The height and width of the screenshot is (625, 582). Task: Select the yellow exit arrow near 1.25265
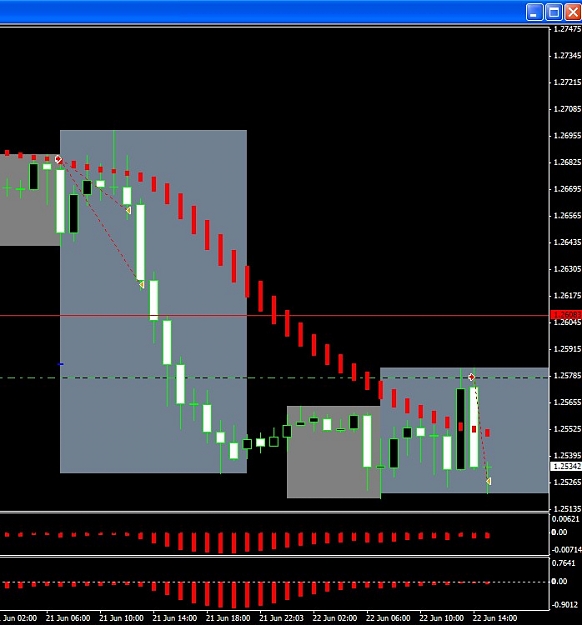tap(488, 482)
